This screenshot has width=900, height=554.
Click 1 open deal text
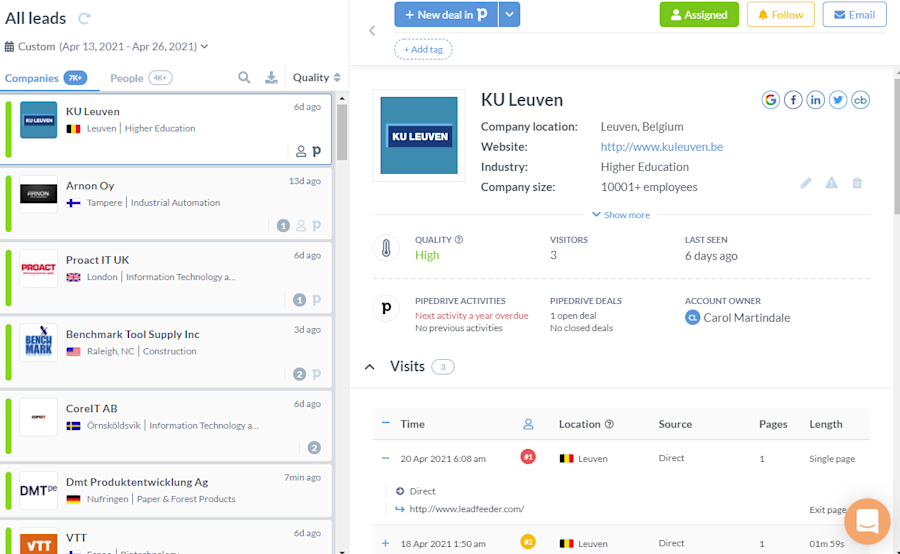coord(573,316)
